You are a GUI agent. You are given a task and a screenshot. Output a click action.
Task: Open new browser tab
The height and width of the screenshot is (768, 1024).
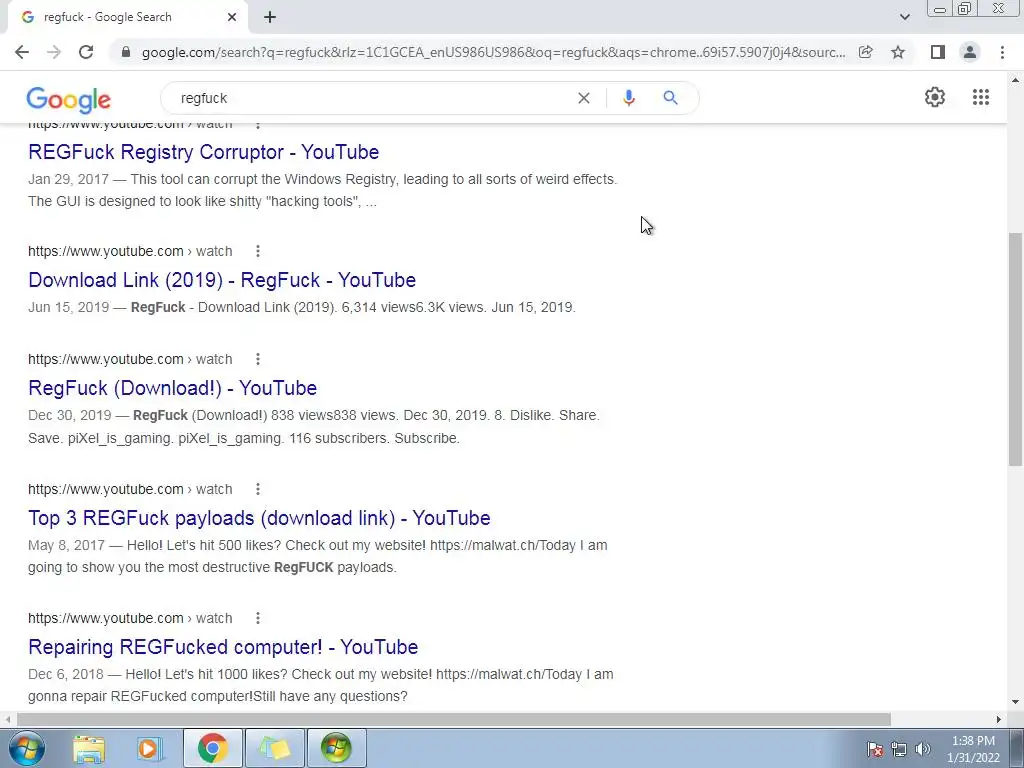point(270,17)
